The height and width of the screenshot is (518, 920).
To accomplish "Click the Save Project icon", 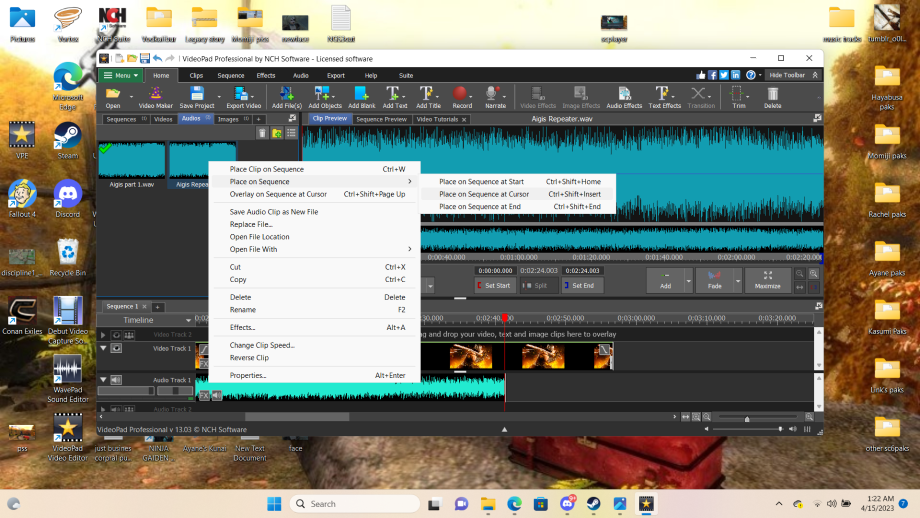I will point(197,97).
